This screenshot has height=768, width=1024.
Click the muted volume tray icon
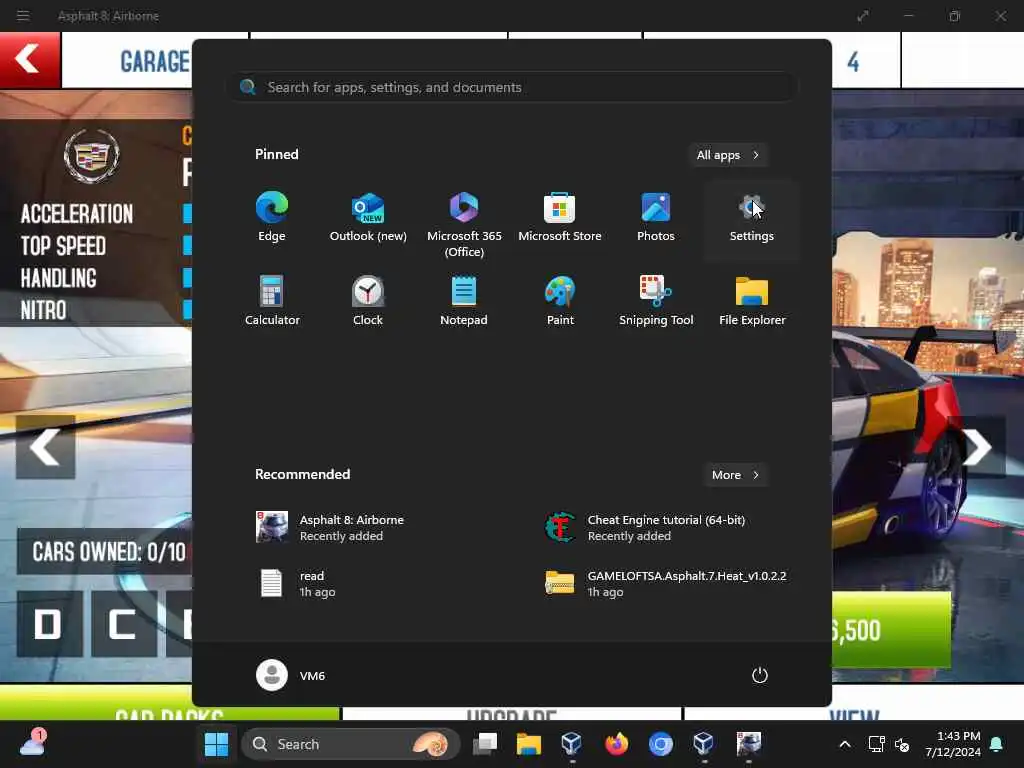902,744
